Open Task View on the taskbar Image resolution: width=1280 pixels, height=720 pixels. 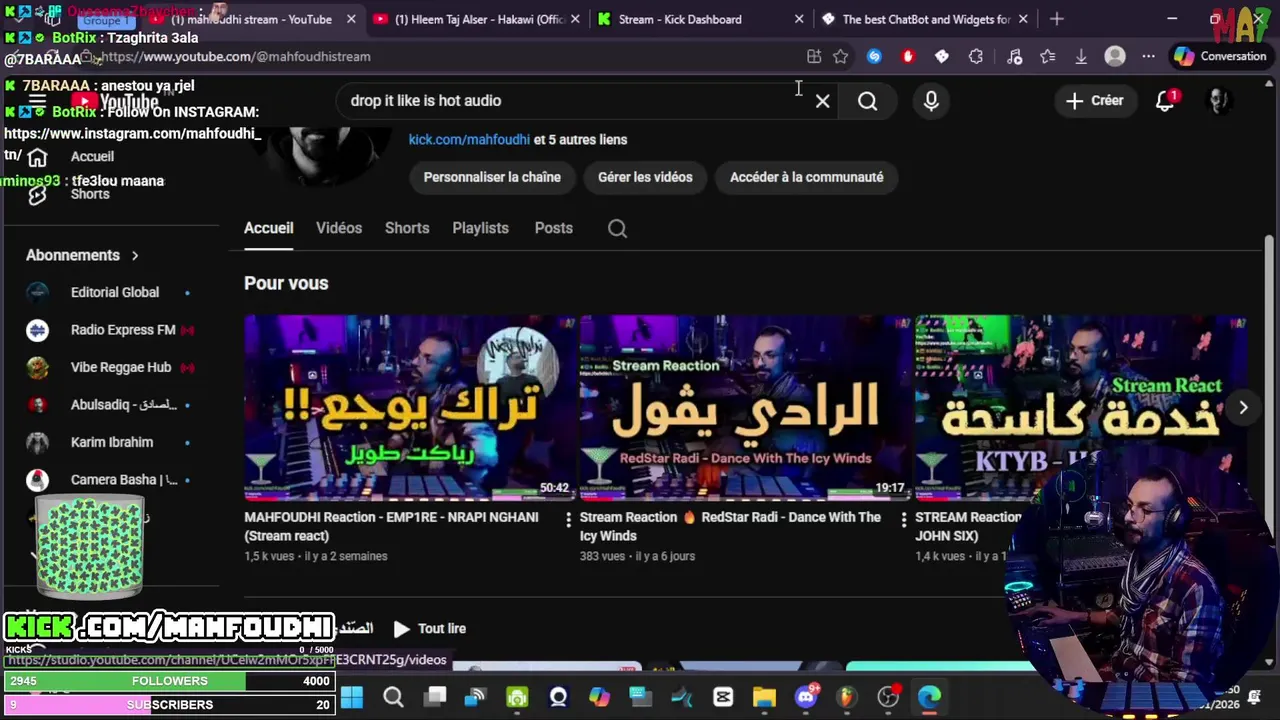(434, 697)
